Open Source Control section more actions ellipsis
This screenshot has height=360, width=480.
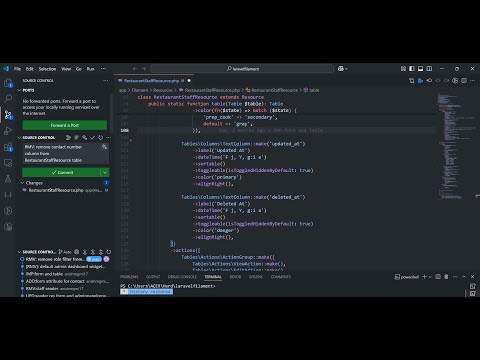[x=109, y=137]
